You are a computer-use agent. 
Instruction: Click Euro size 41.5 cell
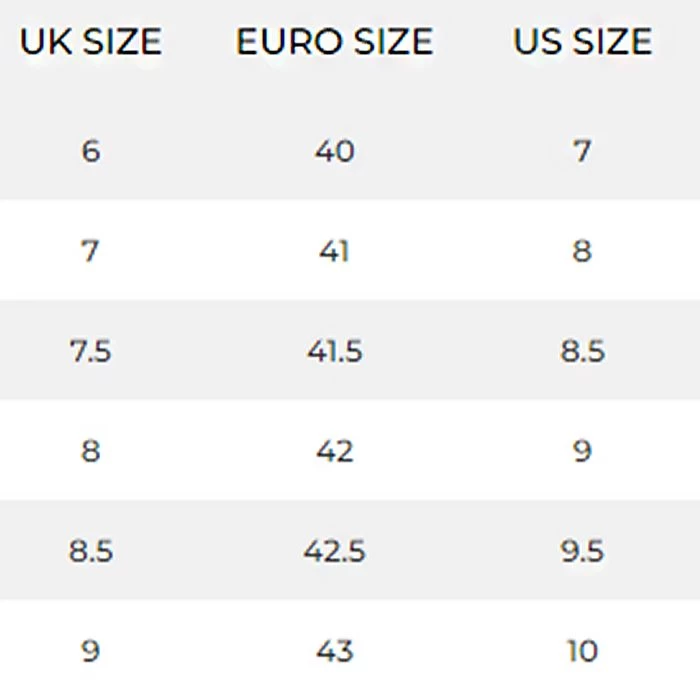point(334,351)
